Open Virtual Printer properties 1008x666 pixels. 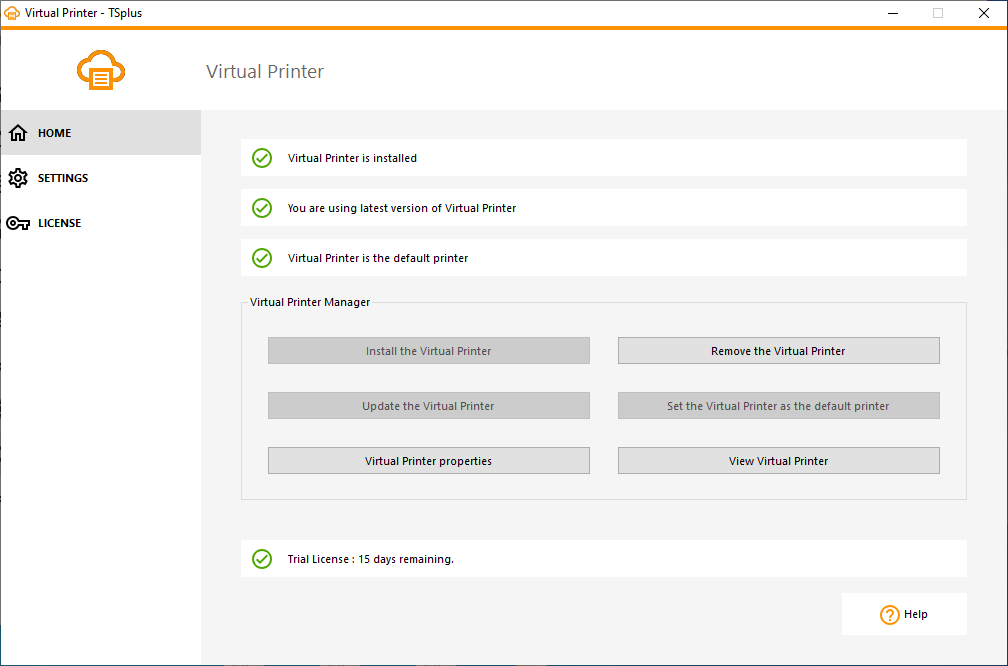click(x=428, y=461)
